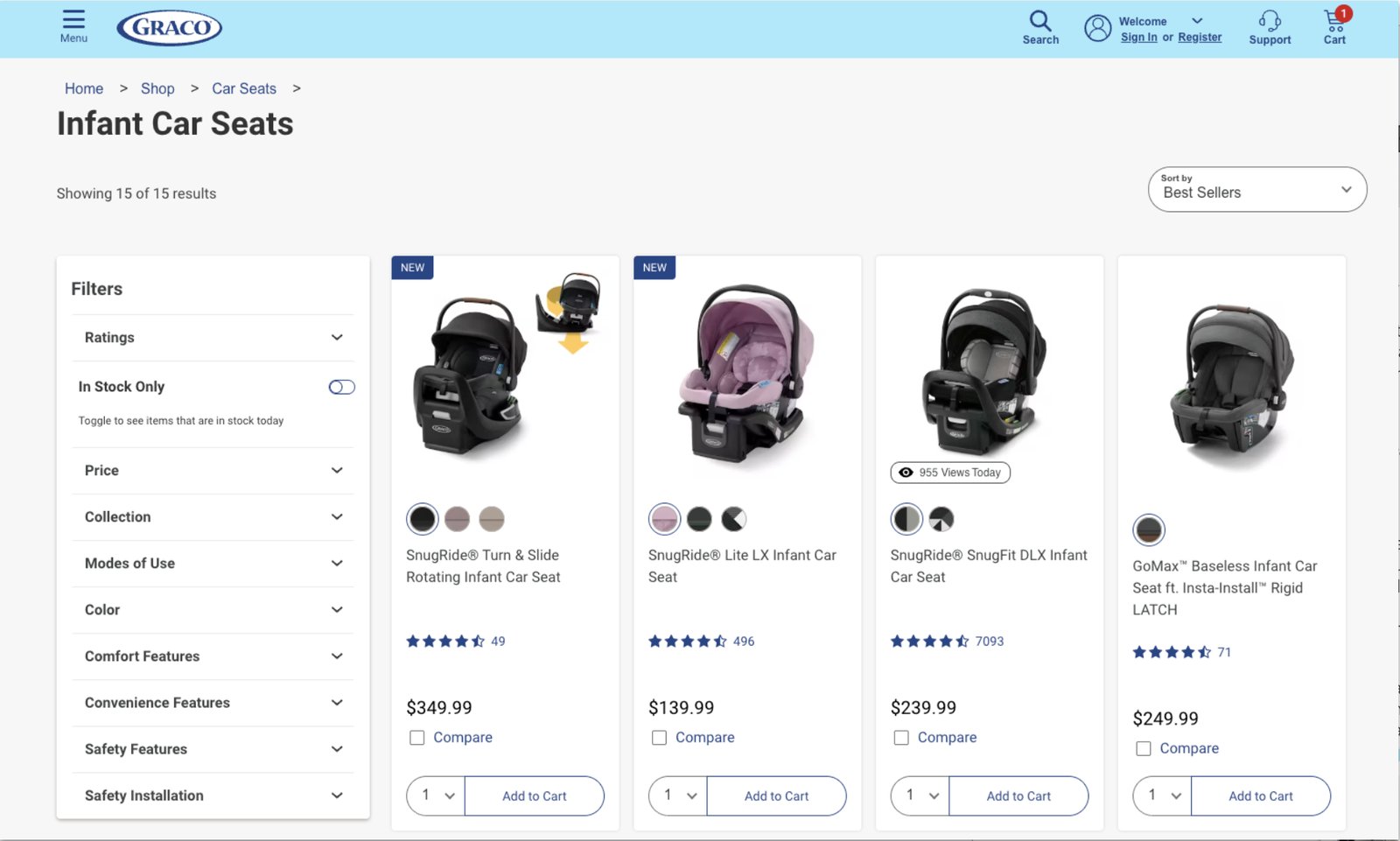Viewport: 1400px width, 841px height.
Task: Expand the Modes of Use filter
Action: pyautogui.click(x=213, y=564)
